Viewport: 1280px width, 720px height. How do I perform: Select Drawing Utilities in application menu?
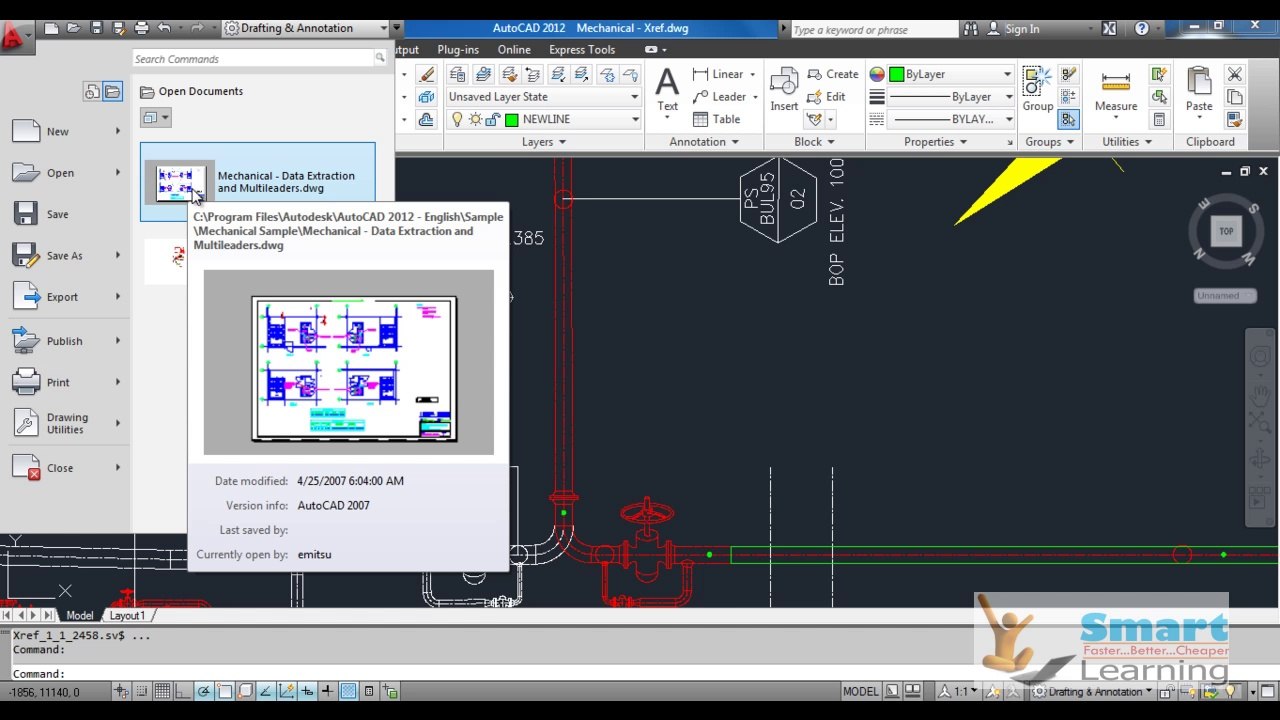click(x=65, y=423)
